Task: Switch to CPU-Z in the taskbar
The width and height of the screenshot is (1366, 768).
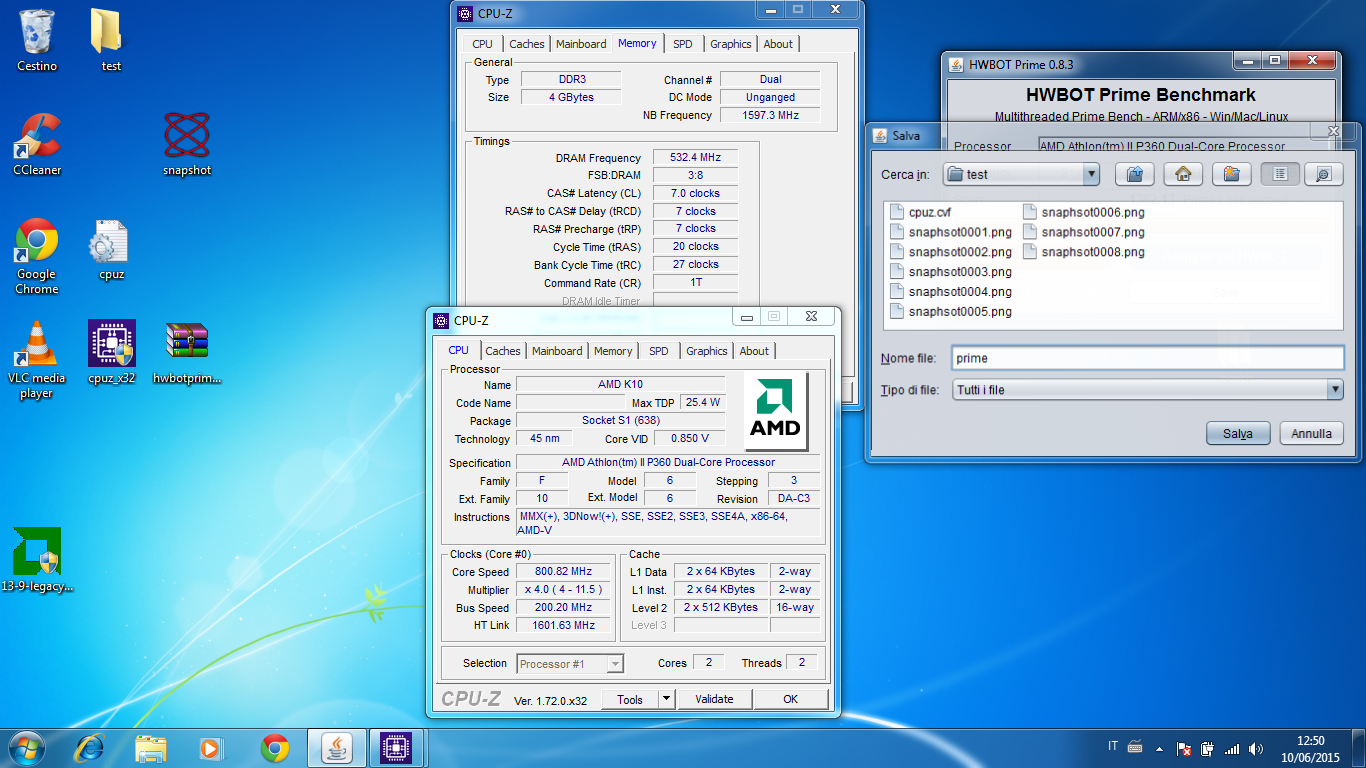Action: click(x=398, y=748)
